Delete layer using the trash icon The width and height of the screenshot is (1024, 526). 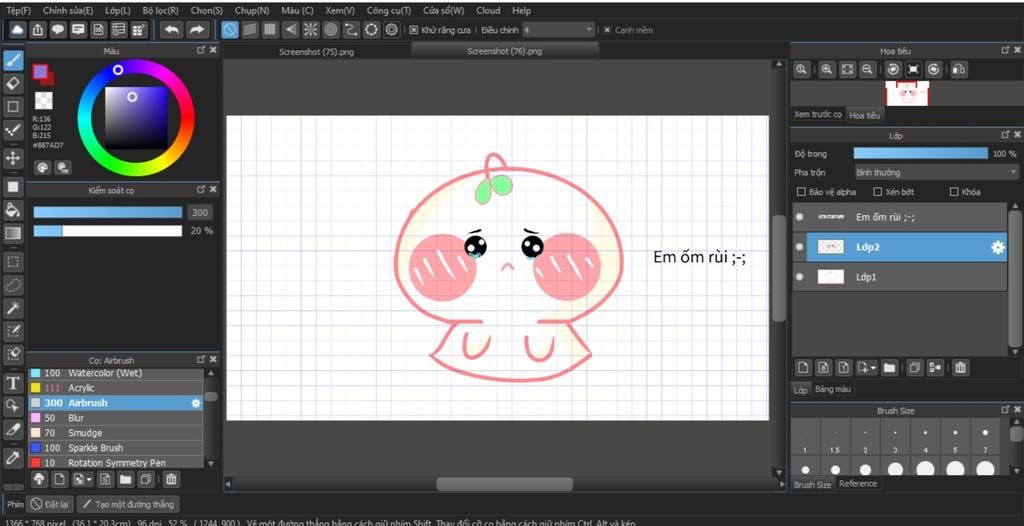coord(960,368)
